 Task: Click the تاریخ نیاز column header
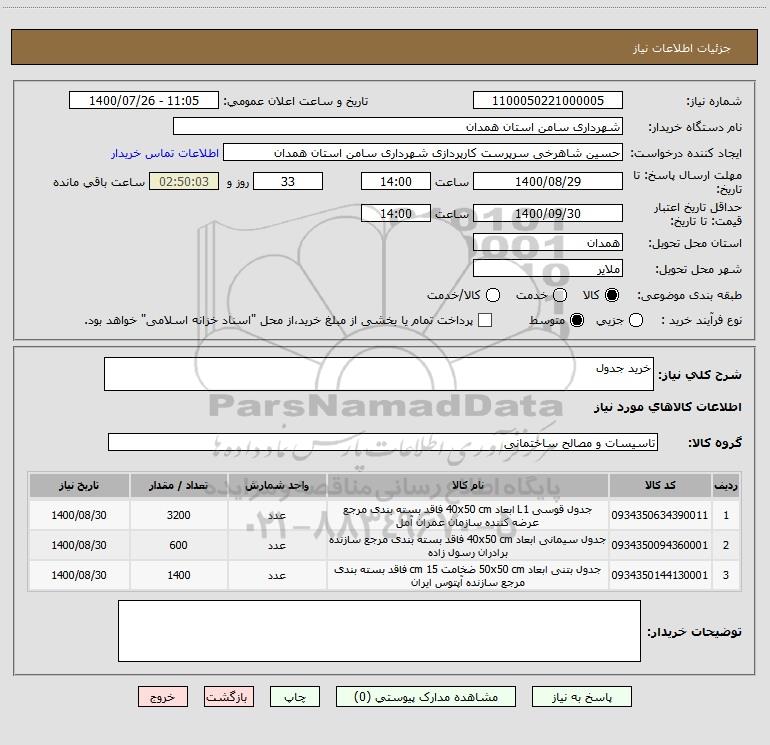point(79,486)
